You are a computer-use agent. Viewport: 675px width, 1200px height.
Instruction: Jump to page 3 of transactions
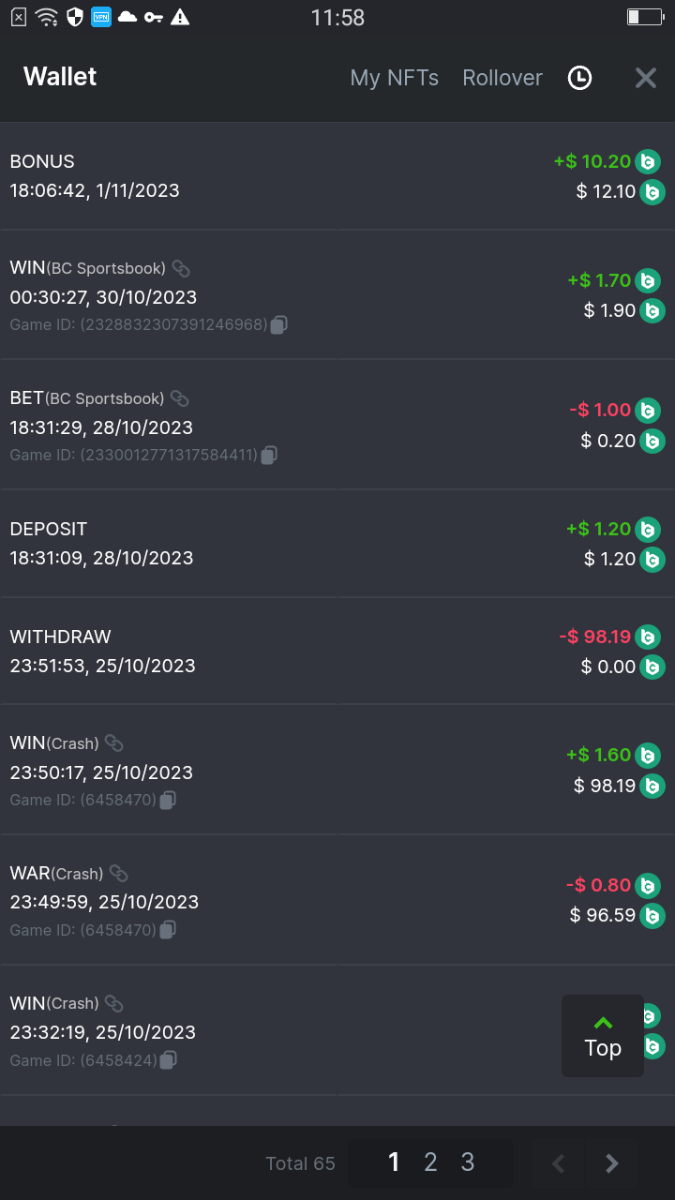click(467, 1162)
